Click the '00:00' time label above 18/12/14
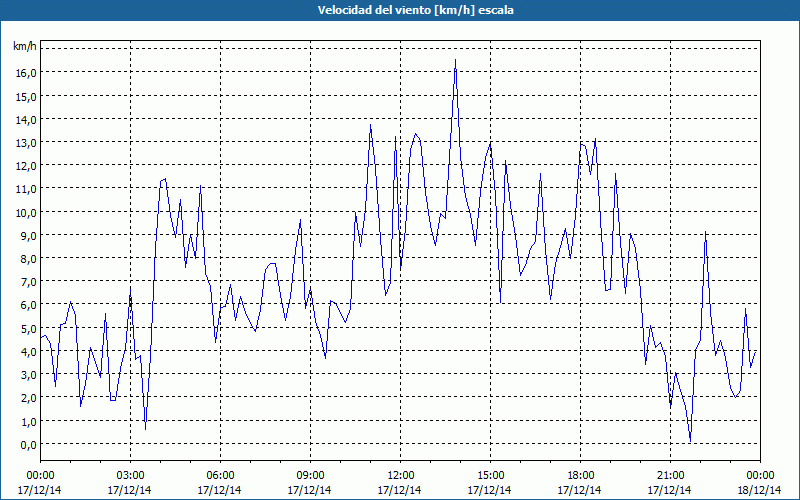This screenshot has width=800, height=500. (760, 476)
